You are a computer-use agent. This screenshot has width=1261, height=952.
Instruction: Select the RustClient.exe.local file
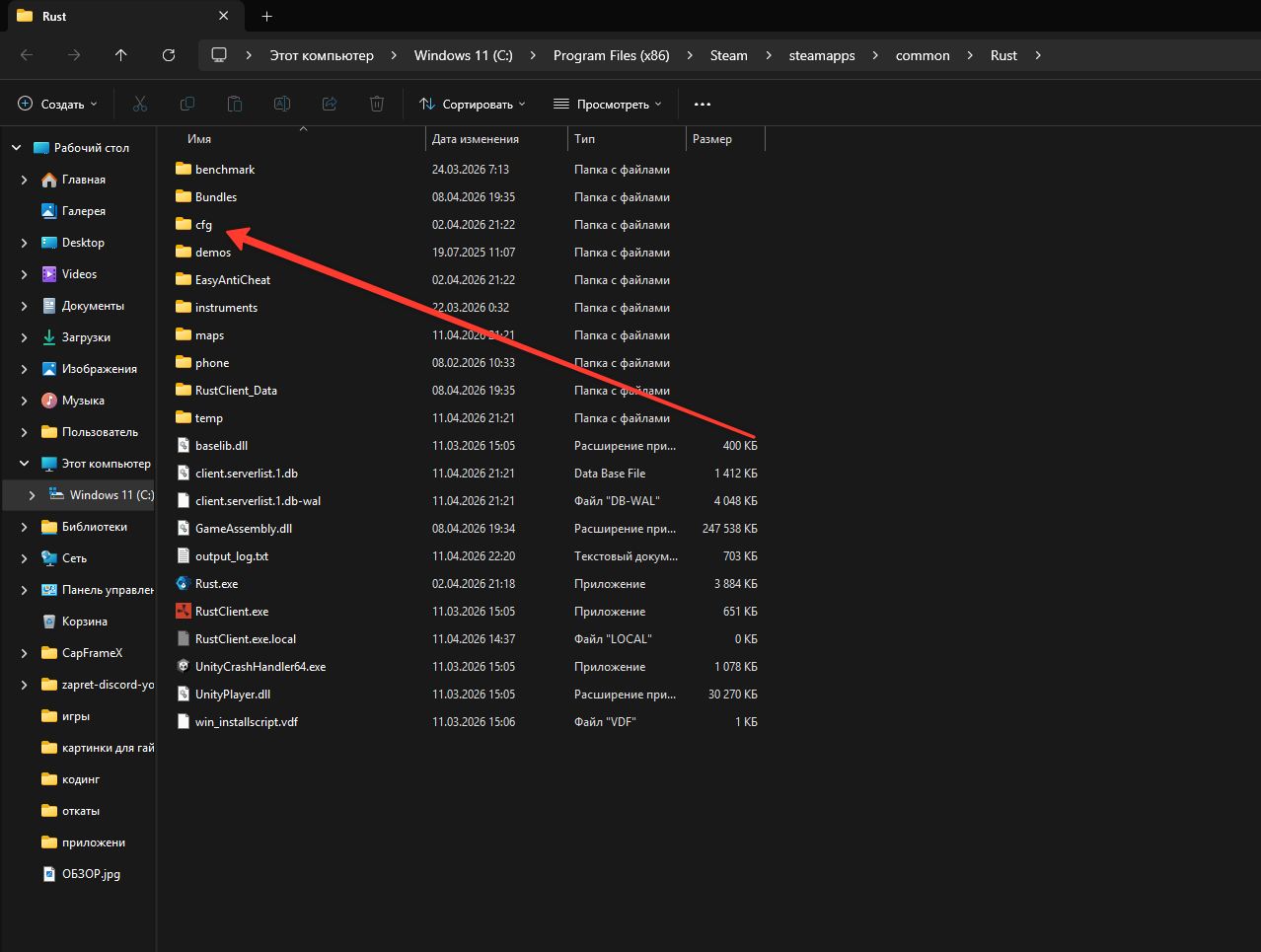(x=466, y=639)
